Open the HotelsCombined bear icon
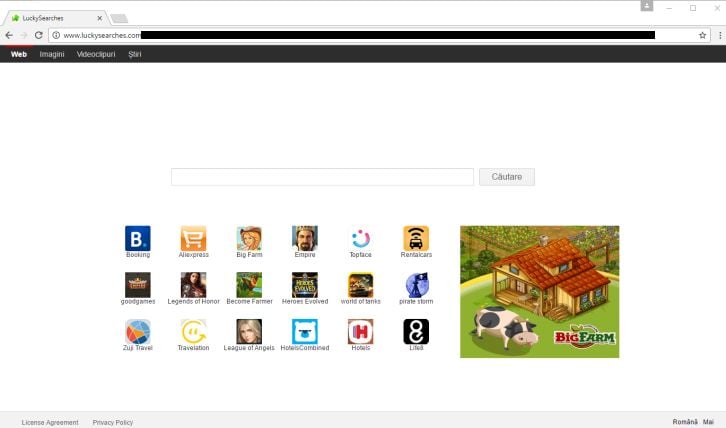Image resolution: width=726 pixels, height=428 pixels. coord(305,332)
